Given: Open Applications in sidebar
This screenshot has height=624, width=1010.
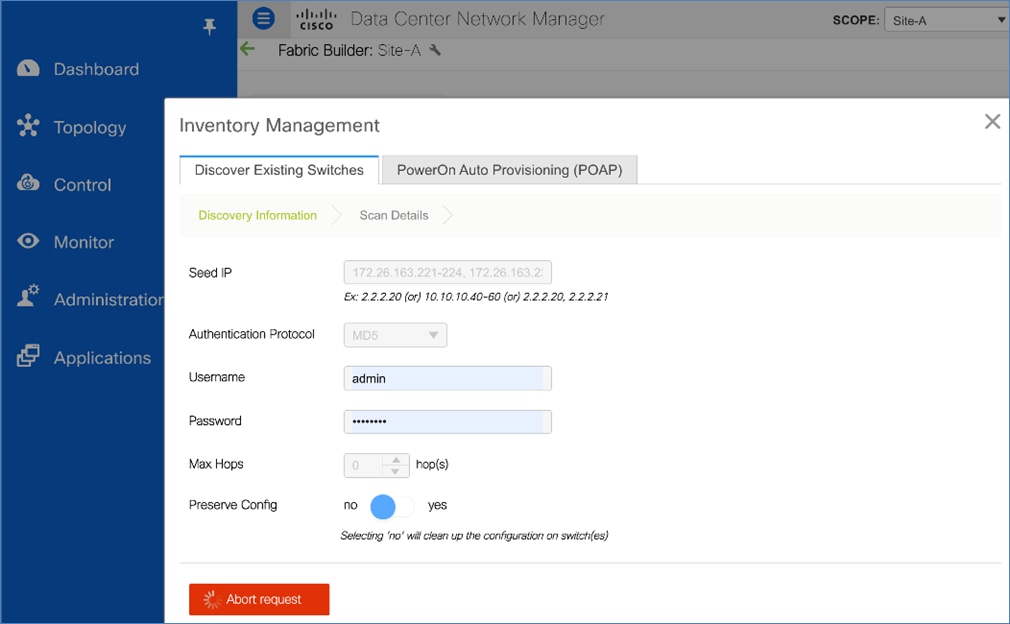Looking at the screenshot, I should coord(102,358).
